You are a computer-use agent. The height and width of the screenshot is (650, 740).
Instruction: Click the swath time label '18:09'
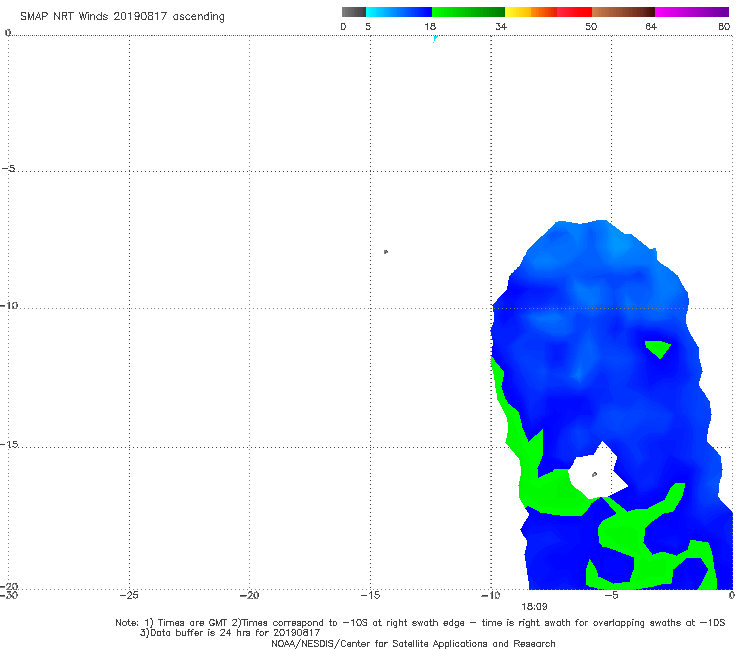click(534, 607)
